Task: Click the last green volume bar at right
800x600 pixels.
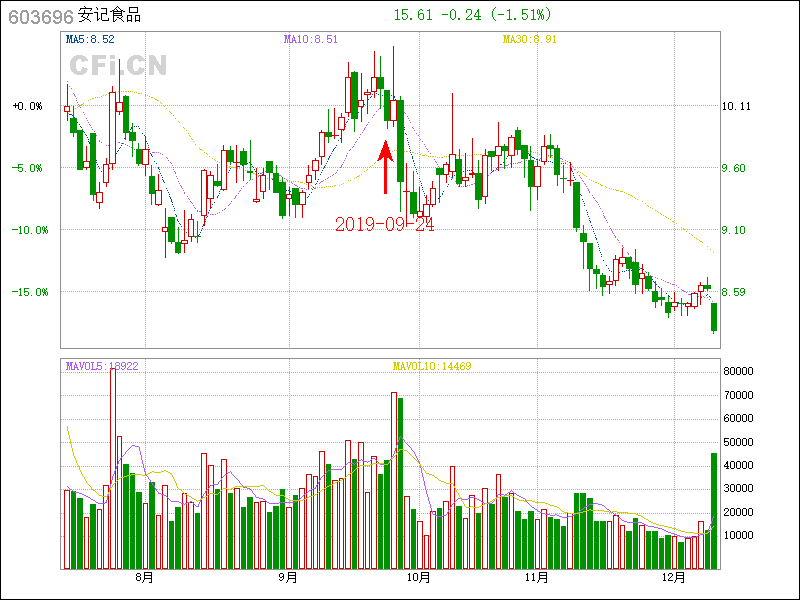Action: click(714, 510)
